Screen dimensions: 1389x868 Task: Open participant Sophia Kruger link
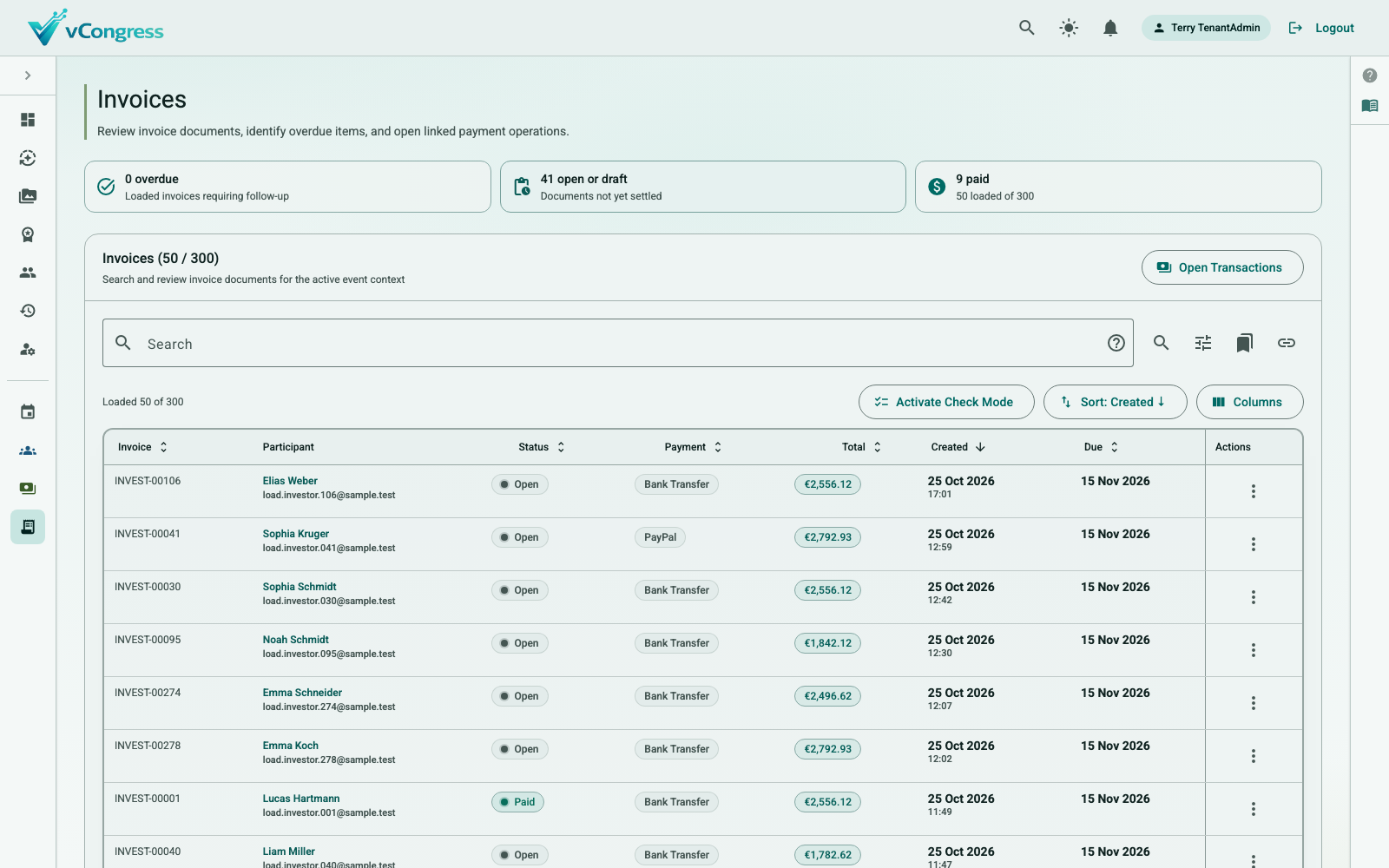click(296, 534)
